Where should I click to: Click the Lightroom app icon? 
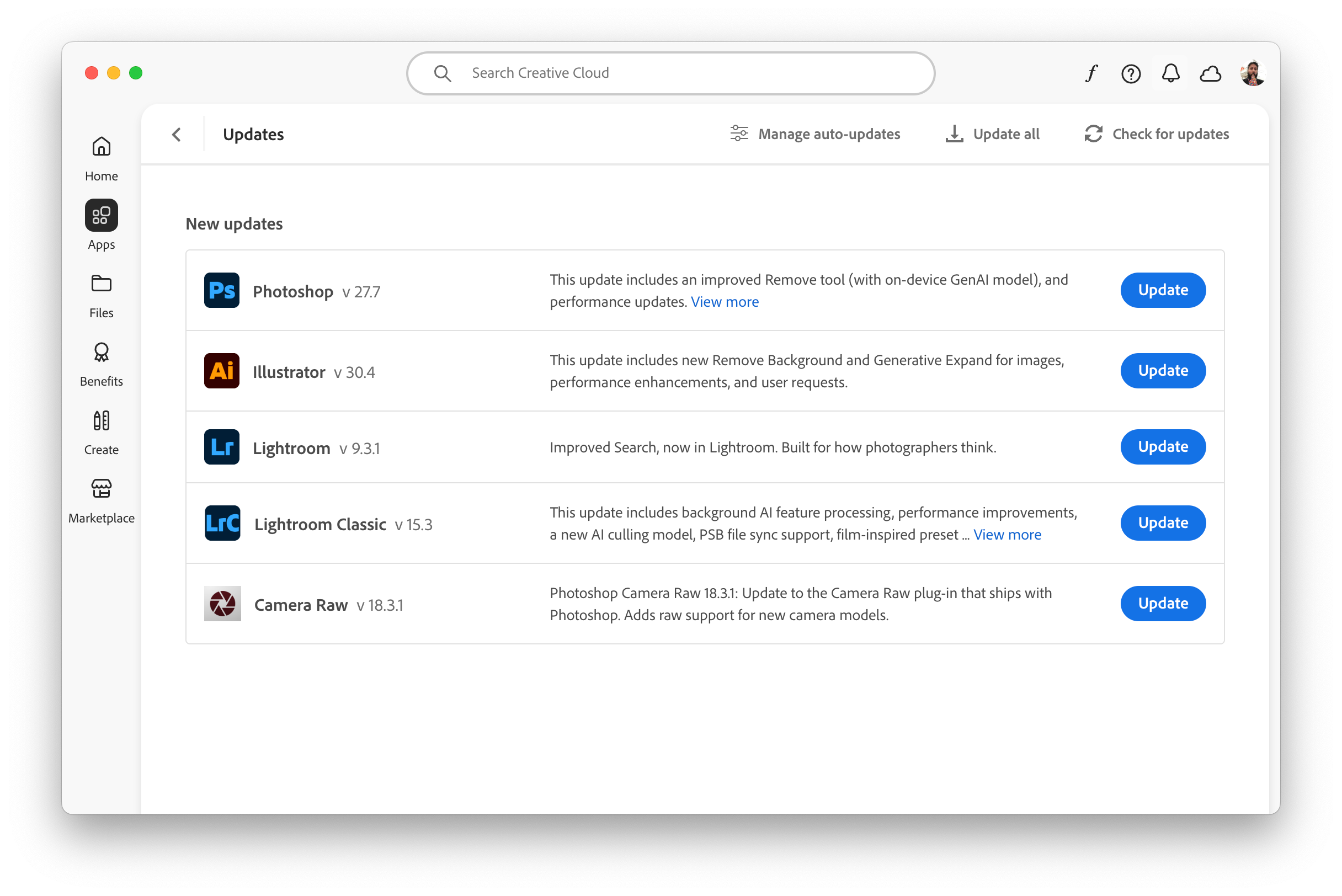coord(222,447)
